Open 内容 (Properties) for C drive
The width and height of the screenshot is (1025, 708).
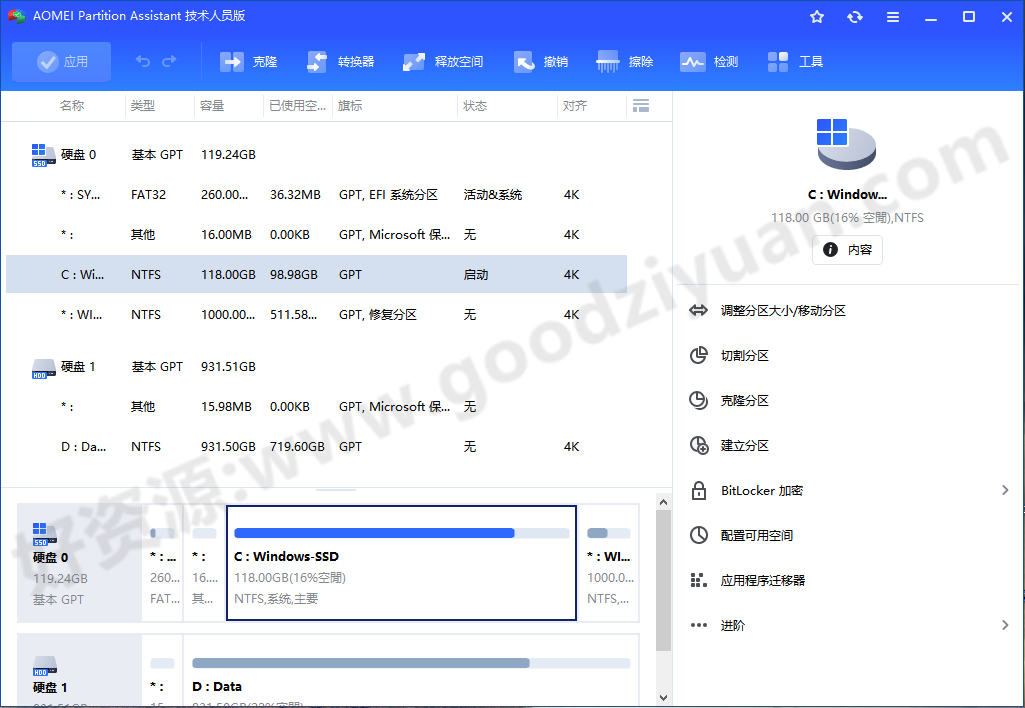point(847,250)
